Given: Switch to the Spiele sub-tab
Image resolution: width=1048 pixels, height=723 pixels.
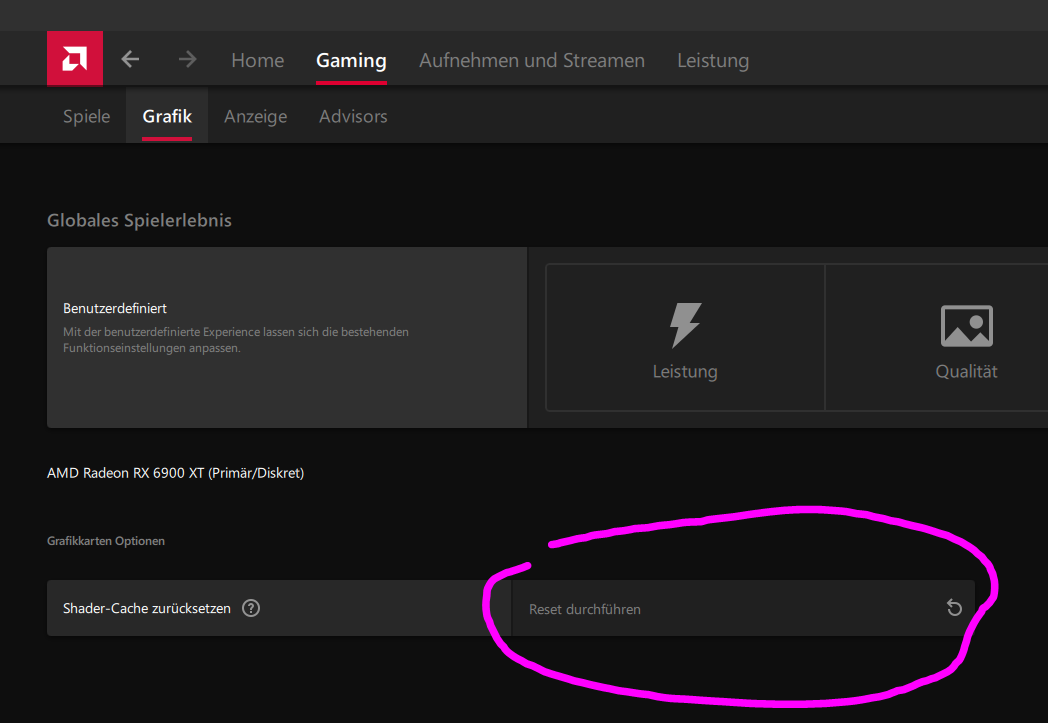Looking at the screenshot, I should [x=86, y=116].
